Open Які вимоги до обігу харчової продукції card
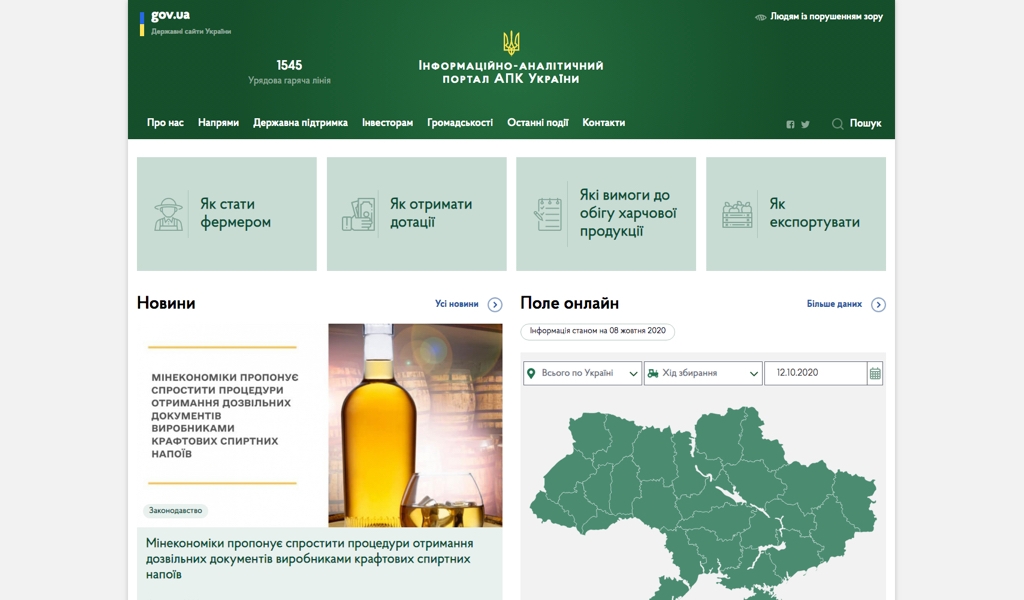 [x=606, y=214]
